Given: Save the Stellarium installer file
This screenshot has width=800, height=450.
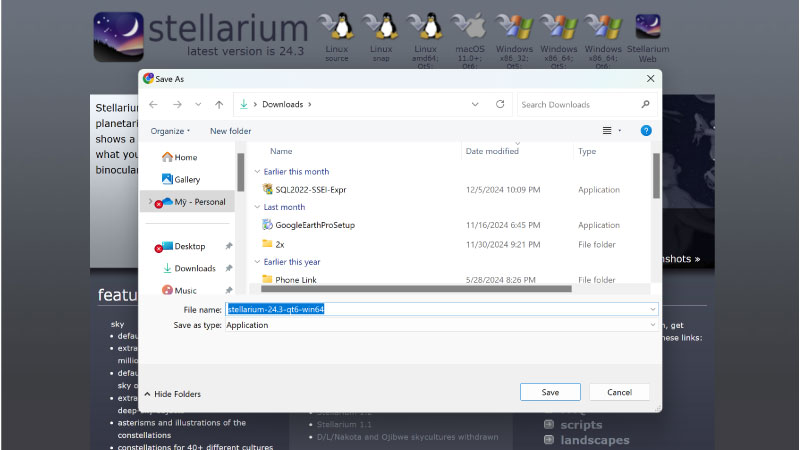Looking at the screenshot, I should 550,392.
